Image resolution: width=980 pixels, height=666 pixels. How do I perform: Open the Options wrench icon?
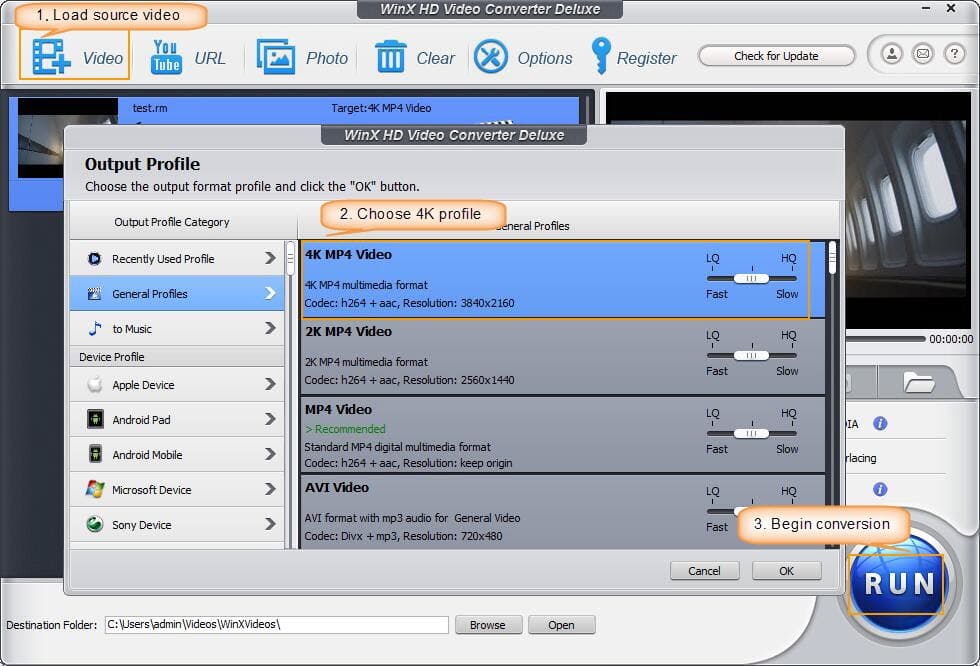(491, 57)
